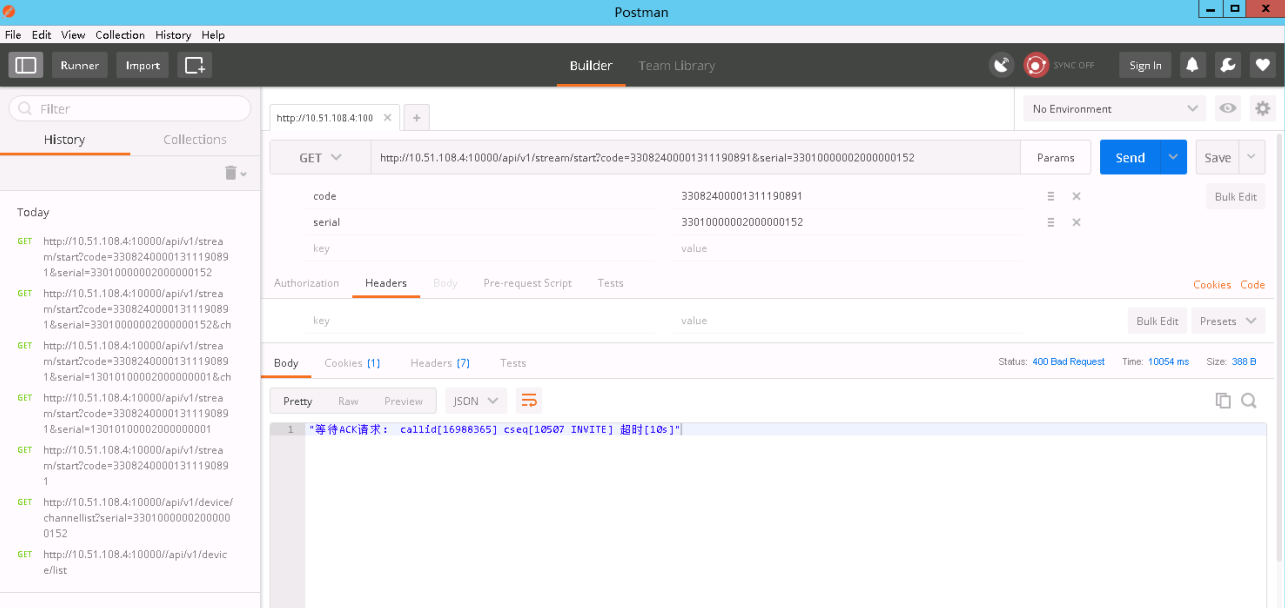
Task: Click the Import button
Action: [142, 65]
